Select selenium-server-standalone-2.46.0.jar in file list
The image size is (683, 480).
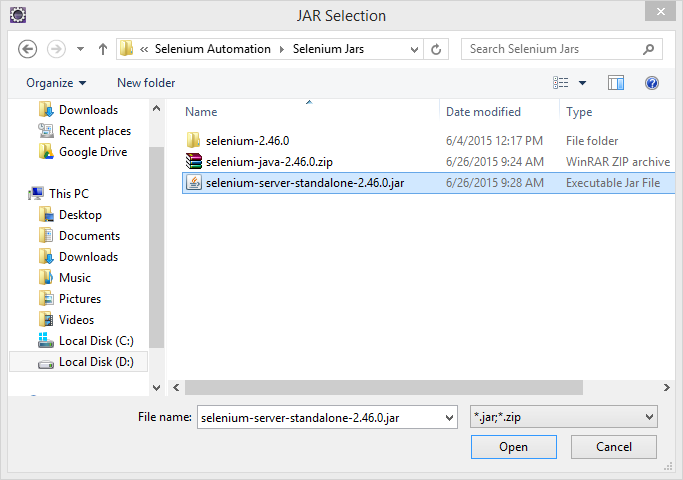[429, 183]
